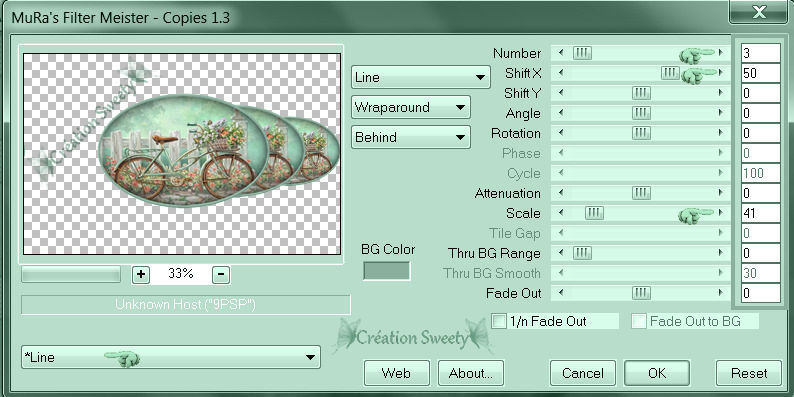Click right arrow of Thru BG Range slider

[x=721, y=253]
